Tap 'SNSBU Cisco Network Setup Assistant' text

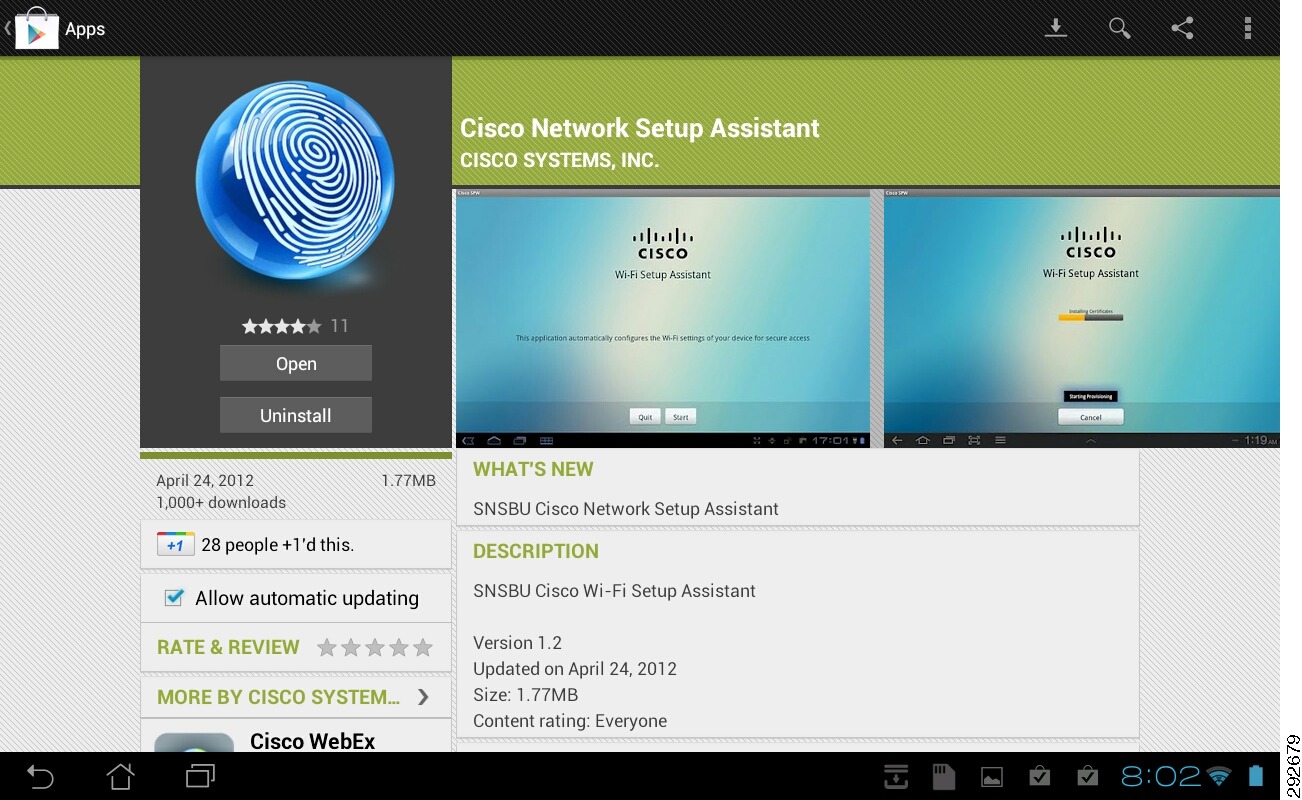point(626,509)
